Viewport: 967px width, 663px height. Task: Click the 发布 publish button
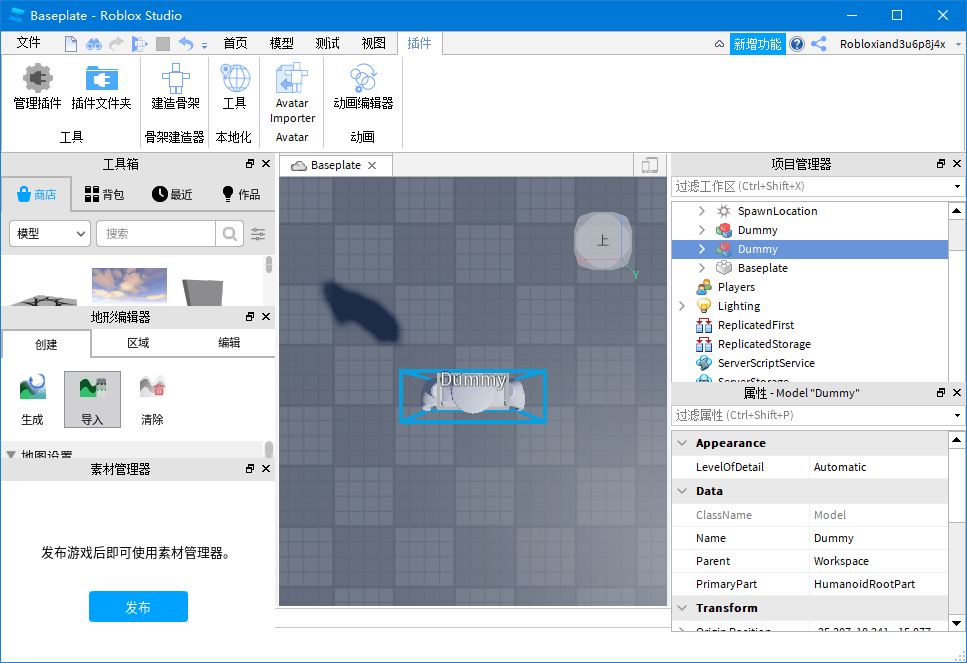[x=138, y=606]
